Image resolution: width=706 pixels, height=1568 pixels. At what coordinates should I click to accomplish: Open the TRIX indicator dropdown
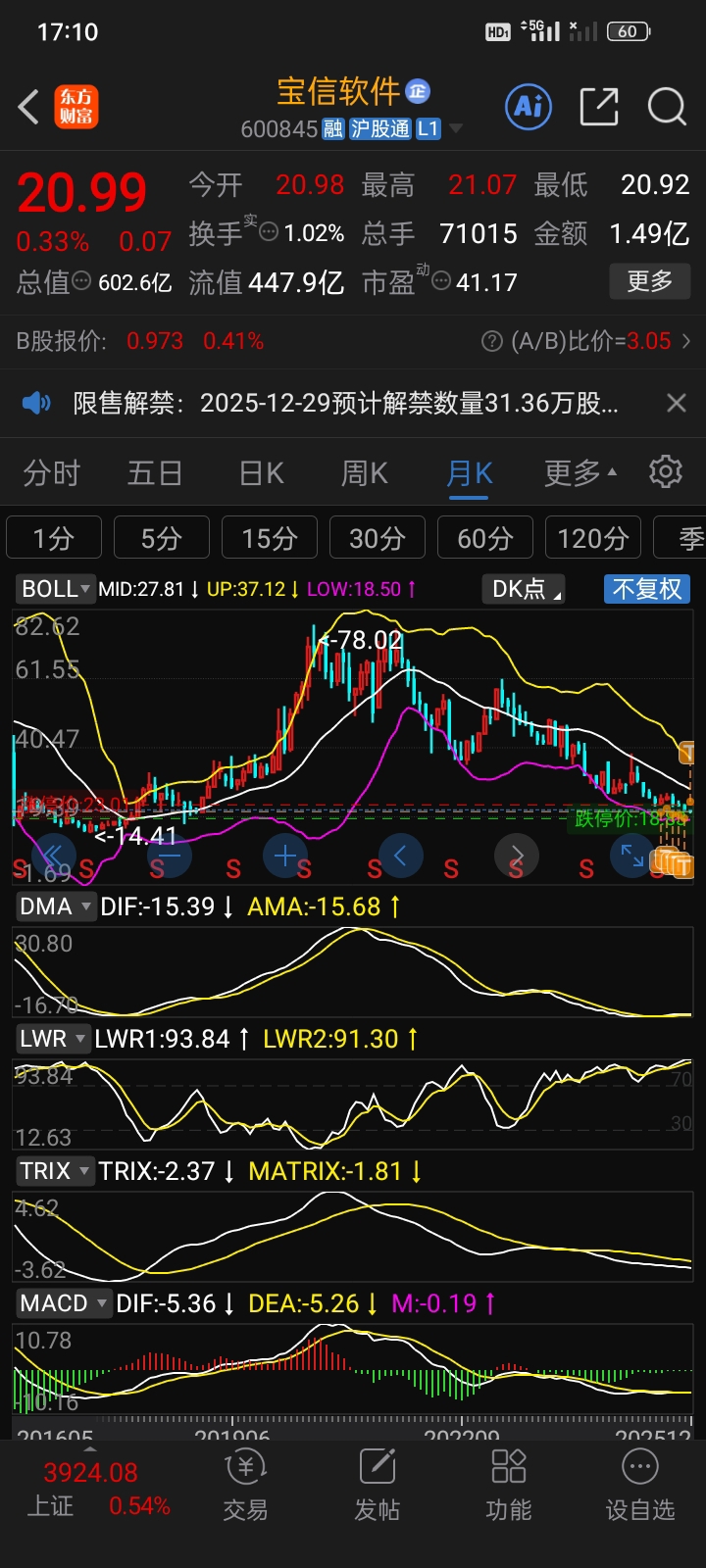tap(55, 1171)
